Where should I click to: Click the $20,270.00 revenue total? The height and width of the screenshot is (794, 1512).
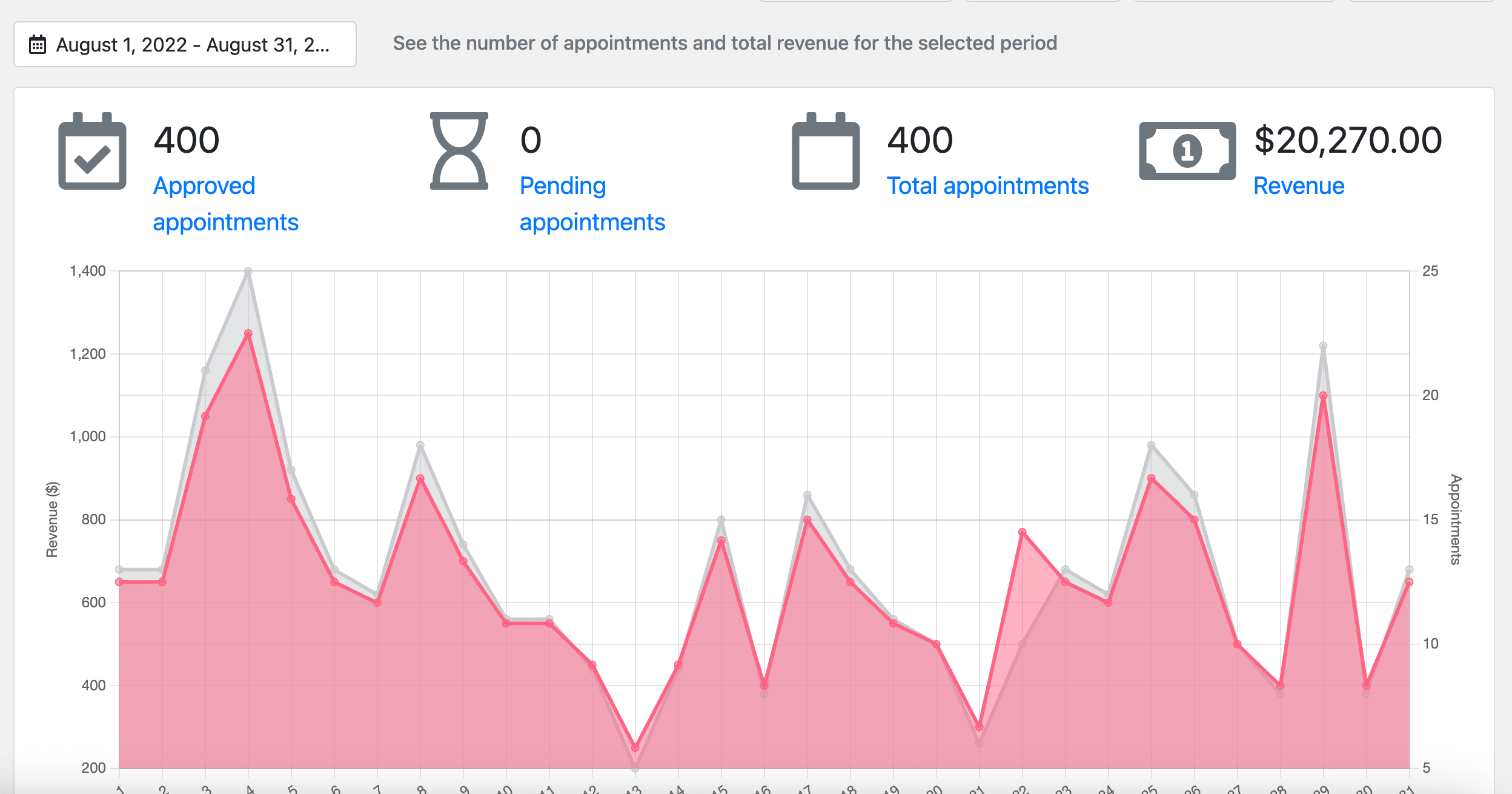(1348, 140)
